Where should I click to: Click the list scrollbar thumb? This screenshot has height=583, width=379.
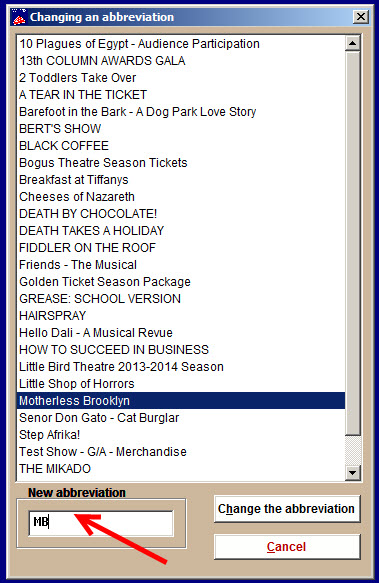pyautogui.click(x=352, y=243)
